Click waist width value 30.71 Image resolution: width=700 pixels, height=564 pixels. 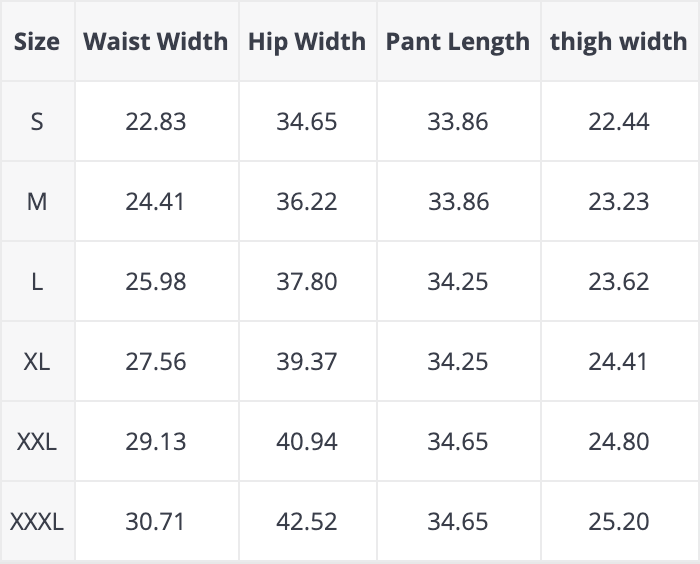[156, 521]
